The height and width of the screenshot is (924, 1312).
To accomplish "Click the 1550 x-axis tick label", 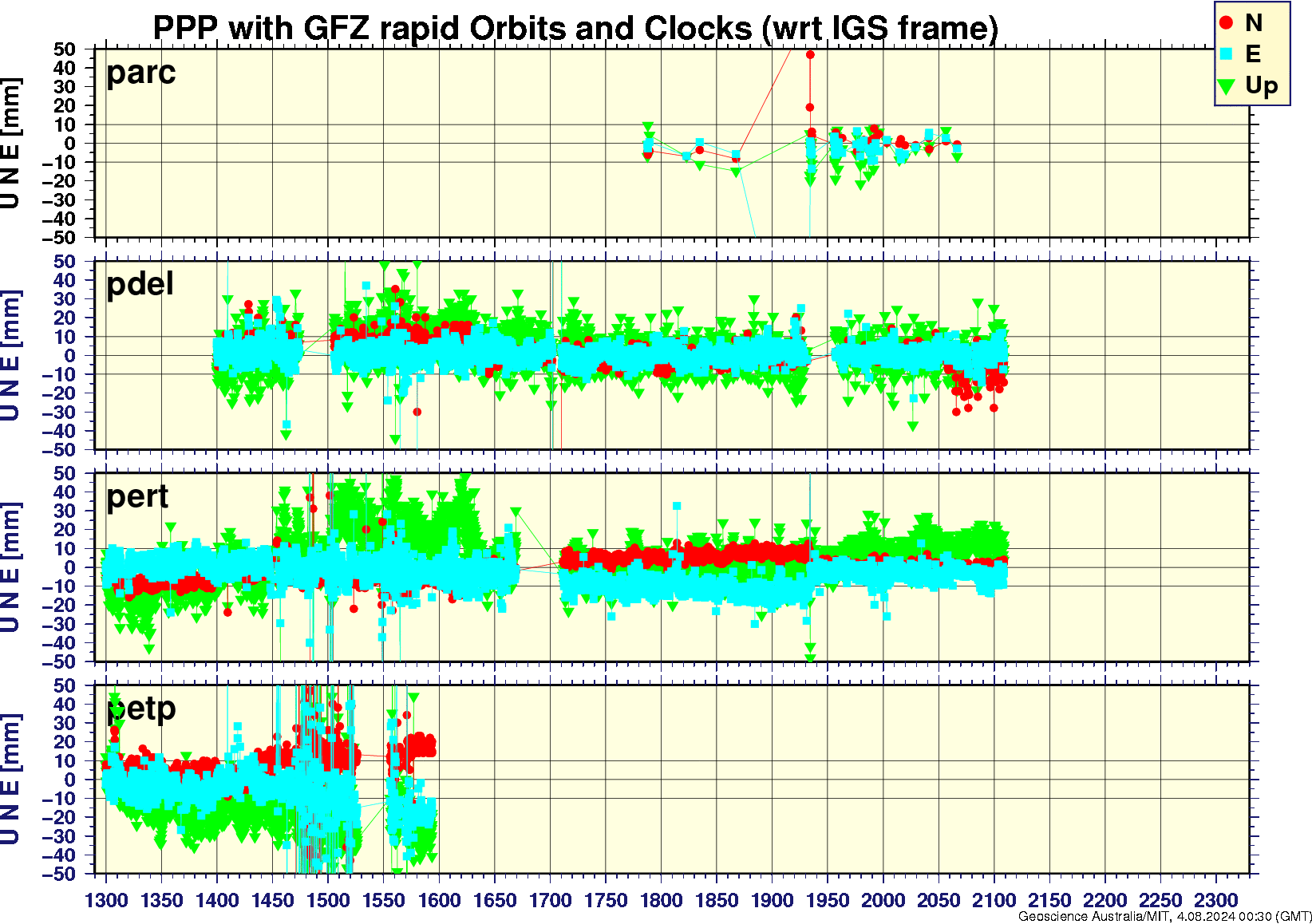I will tap(384, 900).
